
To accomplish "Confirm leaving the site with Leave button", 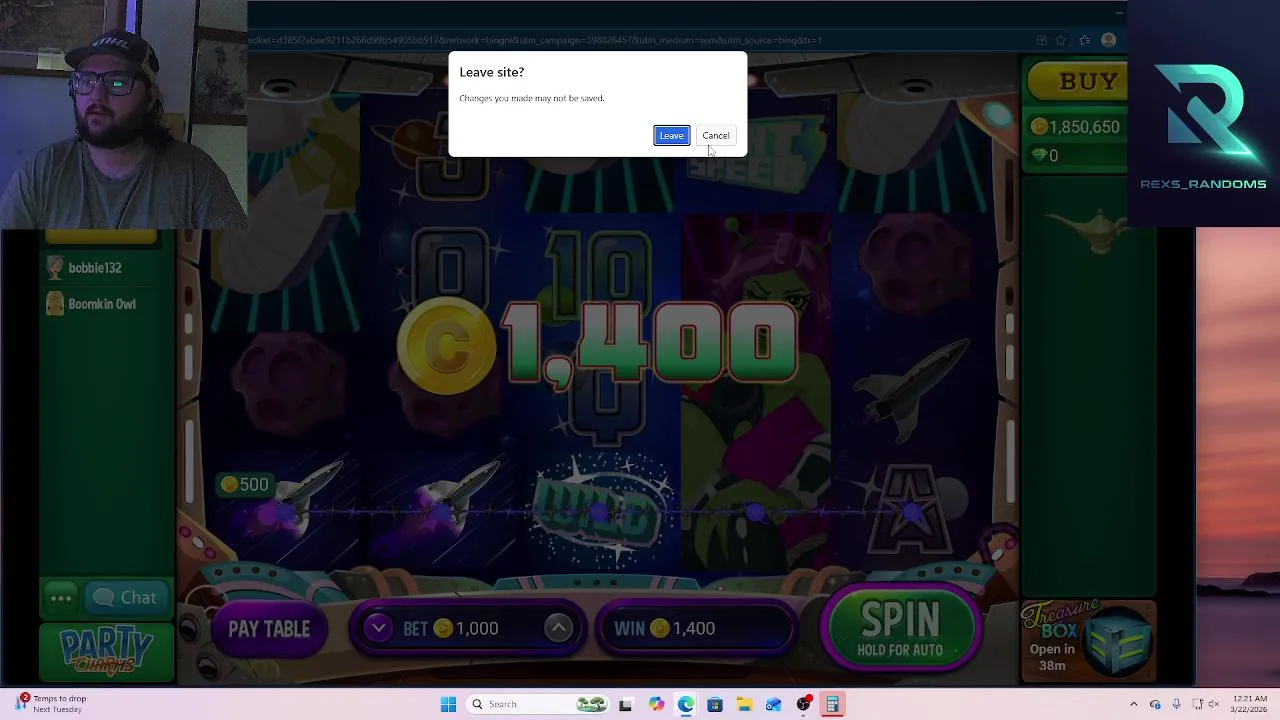I will 671,135.
